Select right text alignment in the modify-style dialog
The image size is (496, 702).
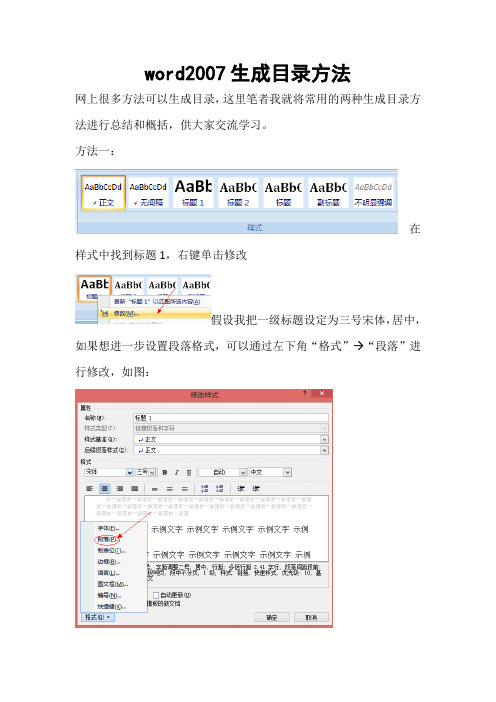(120, 488)
